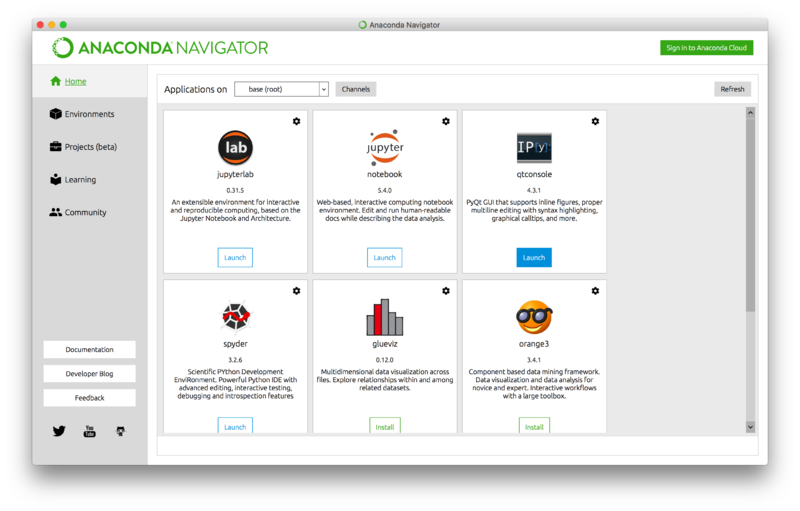The width and height of the screenshot is (800, 511).
Task: Click the Environments cube icon
Action: click(x=56, y=114)
